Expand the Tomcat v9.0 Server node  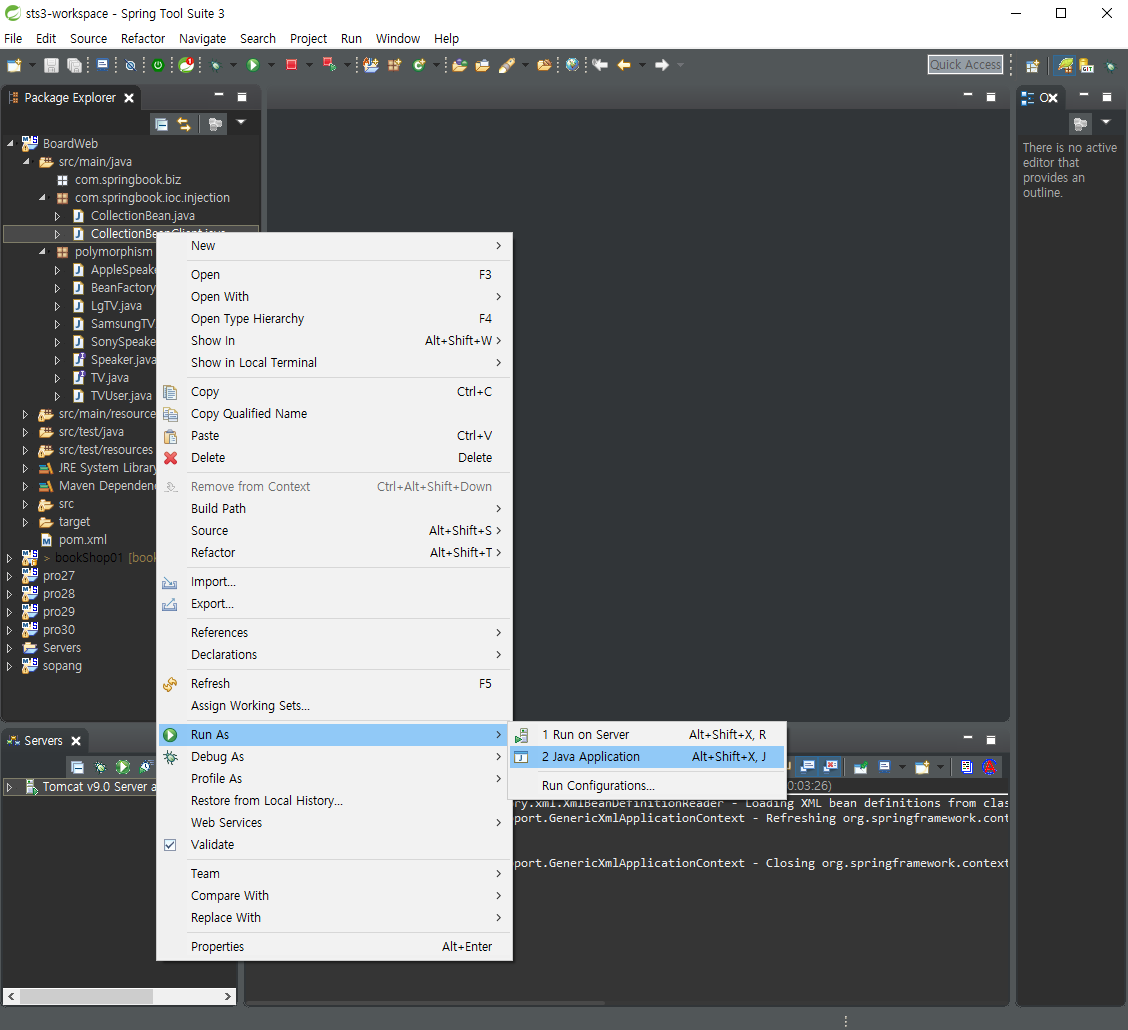click(9, 787)
